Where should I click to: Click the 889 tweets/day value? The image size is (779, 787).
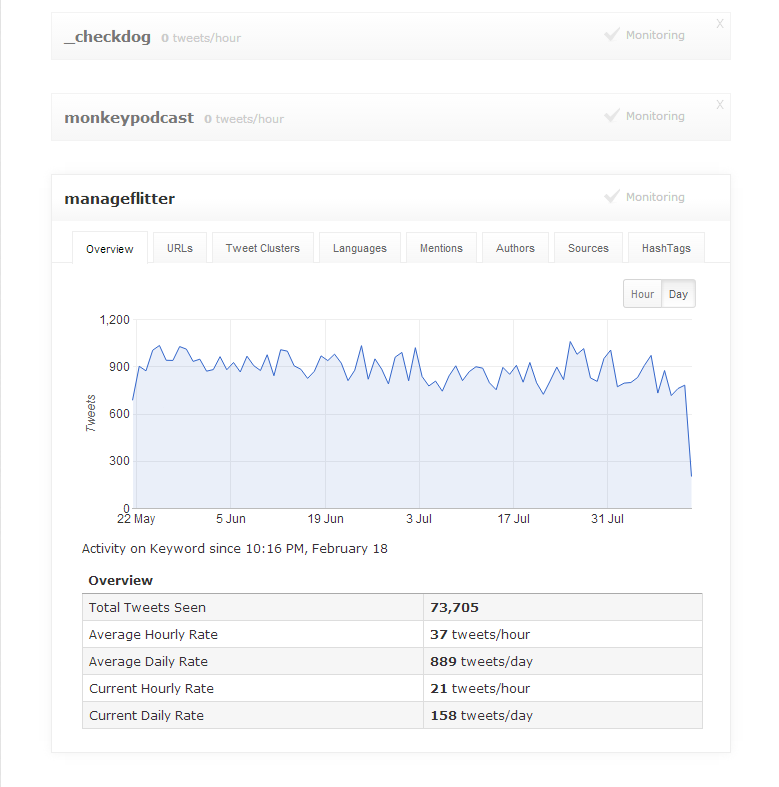click(x=481, y=662)
